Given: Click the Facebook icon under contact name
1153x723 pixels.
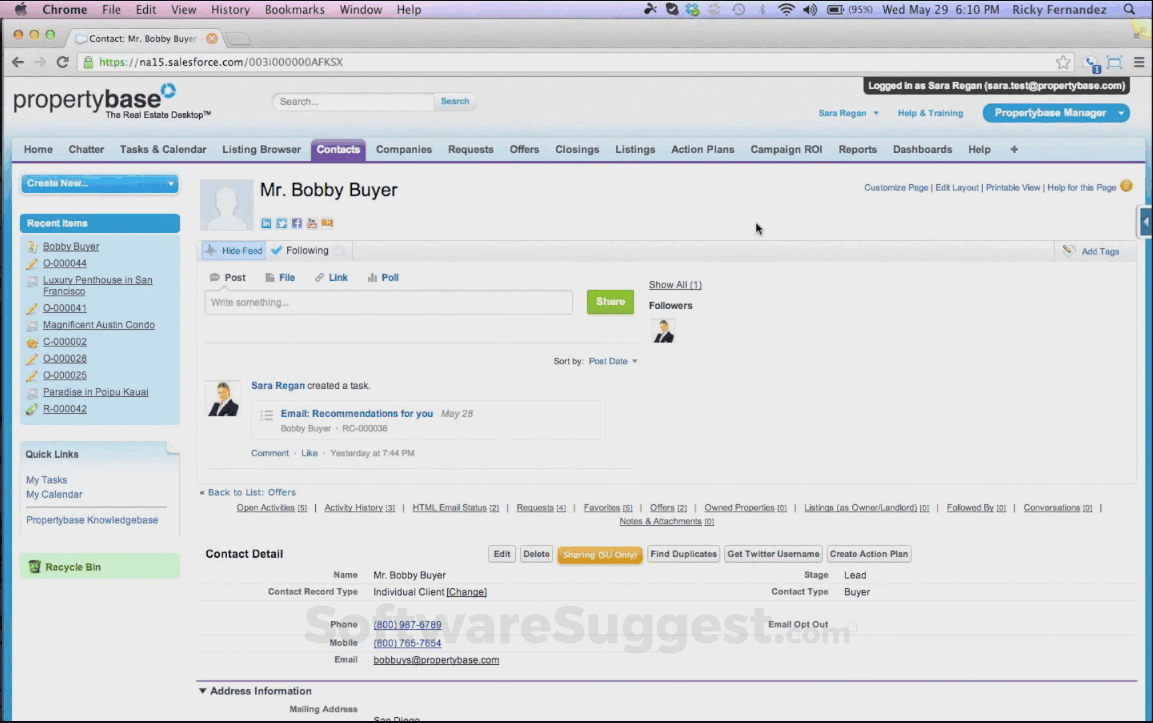Looking at the screenshot, I should pos(296,223).
